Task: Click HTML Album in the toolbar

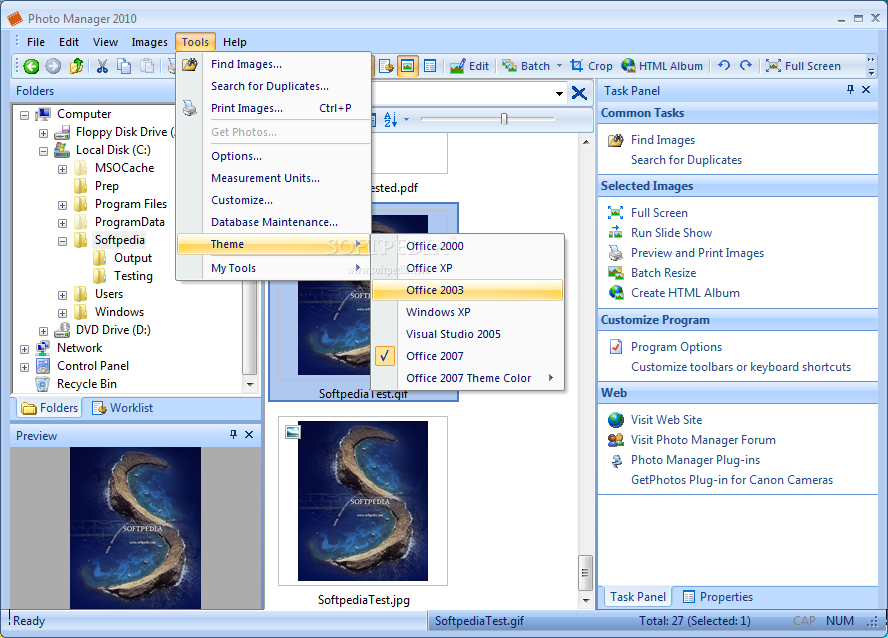Action: [662, 66]
